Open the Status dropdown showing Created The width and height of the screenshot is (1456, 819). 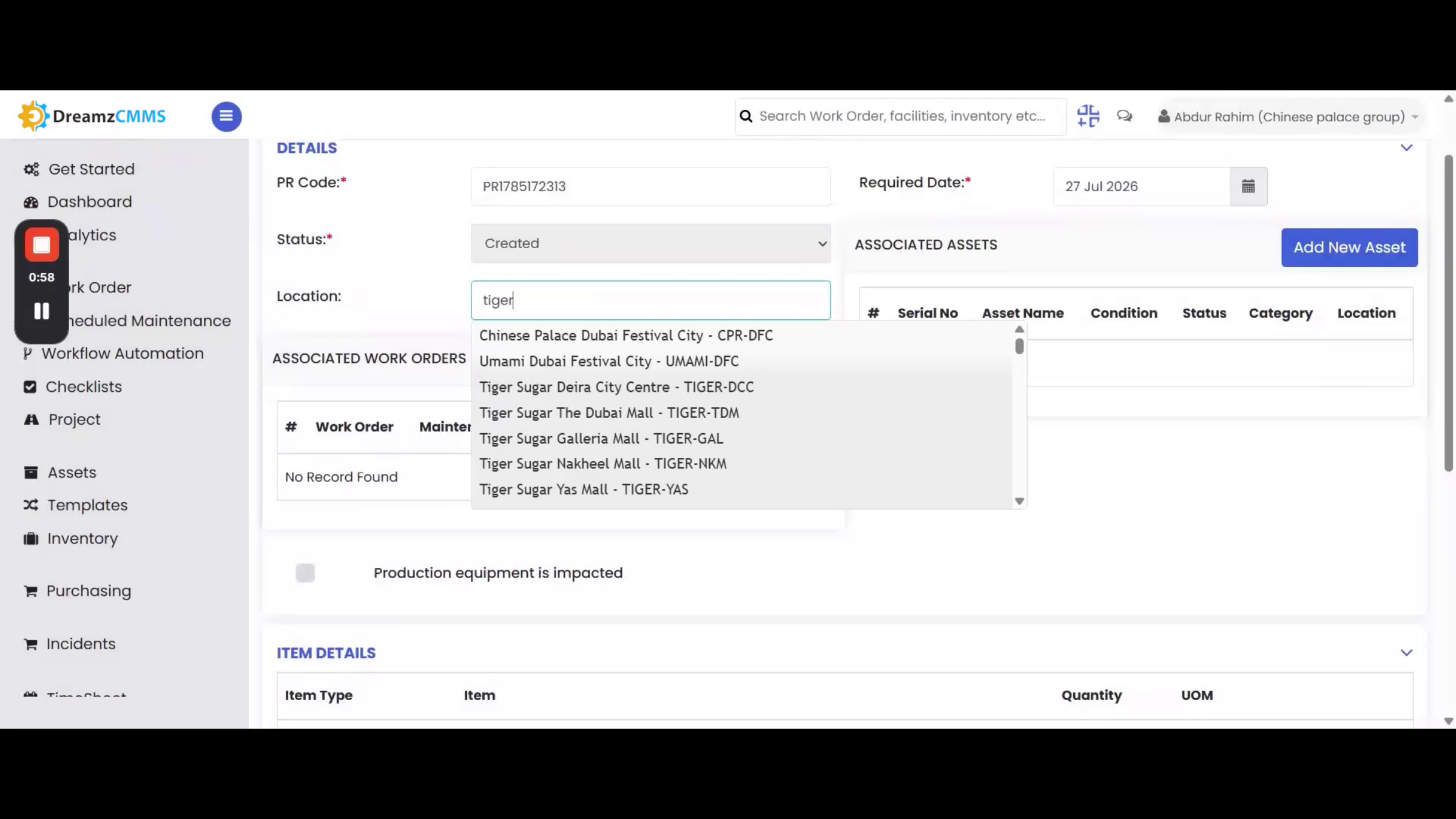[650, 243]
